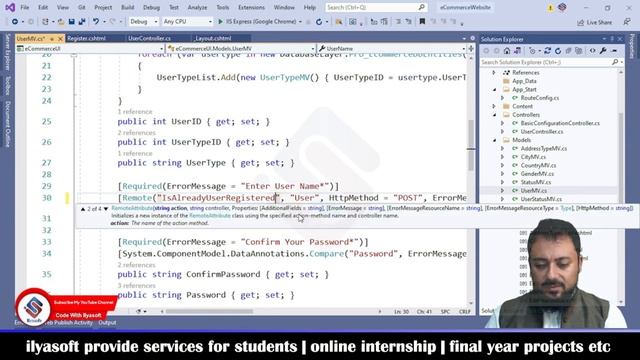Viewport: 640px width, 360px height.
Task: Click the Bookmark toggle icon in toolbar
Action: click(x=422, y=22)
